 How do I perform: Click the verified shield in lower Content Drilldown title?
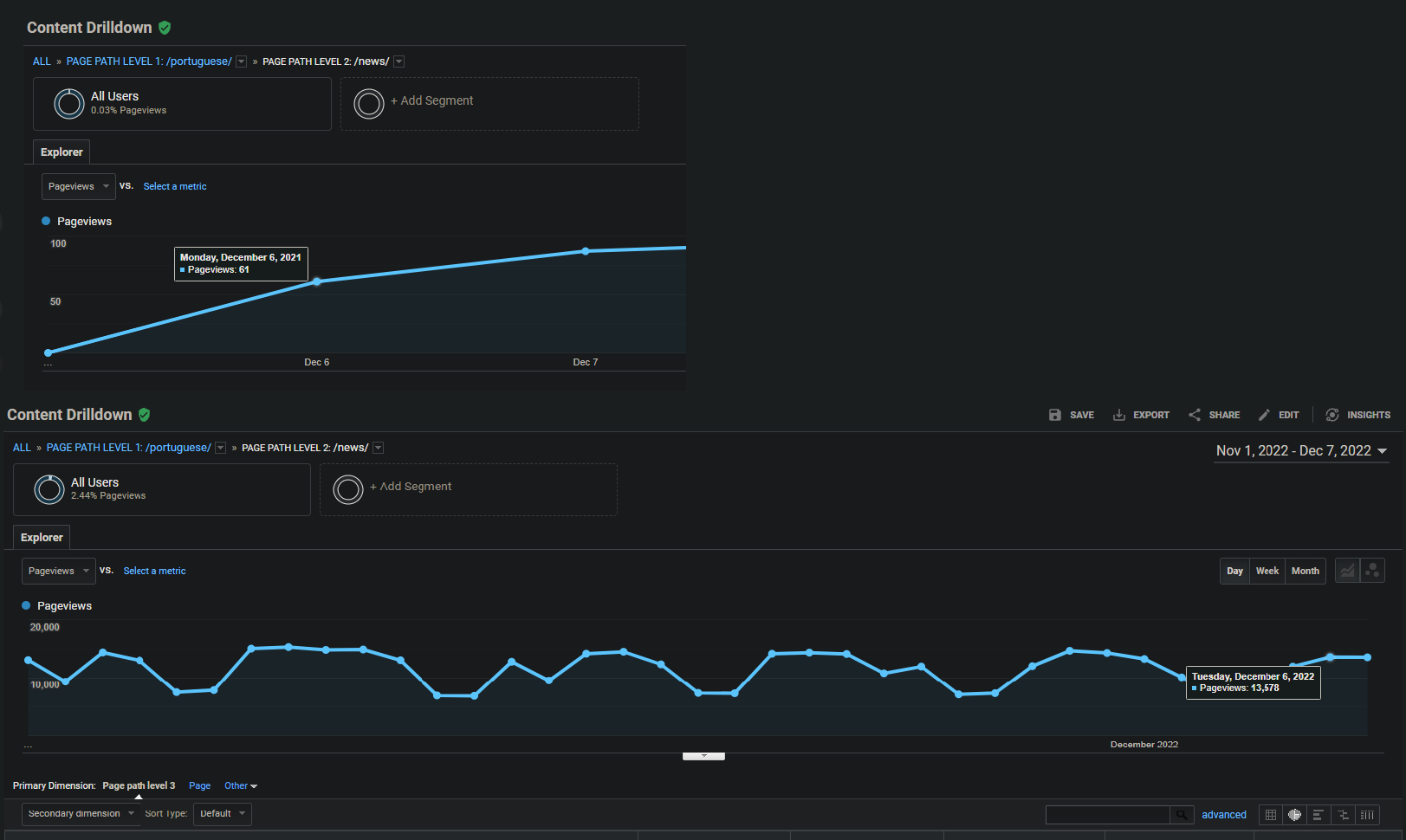(x=145, y=415)
